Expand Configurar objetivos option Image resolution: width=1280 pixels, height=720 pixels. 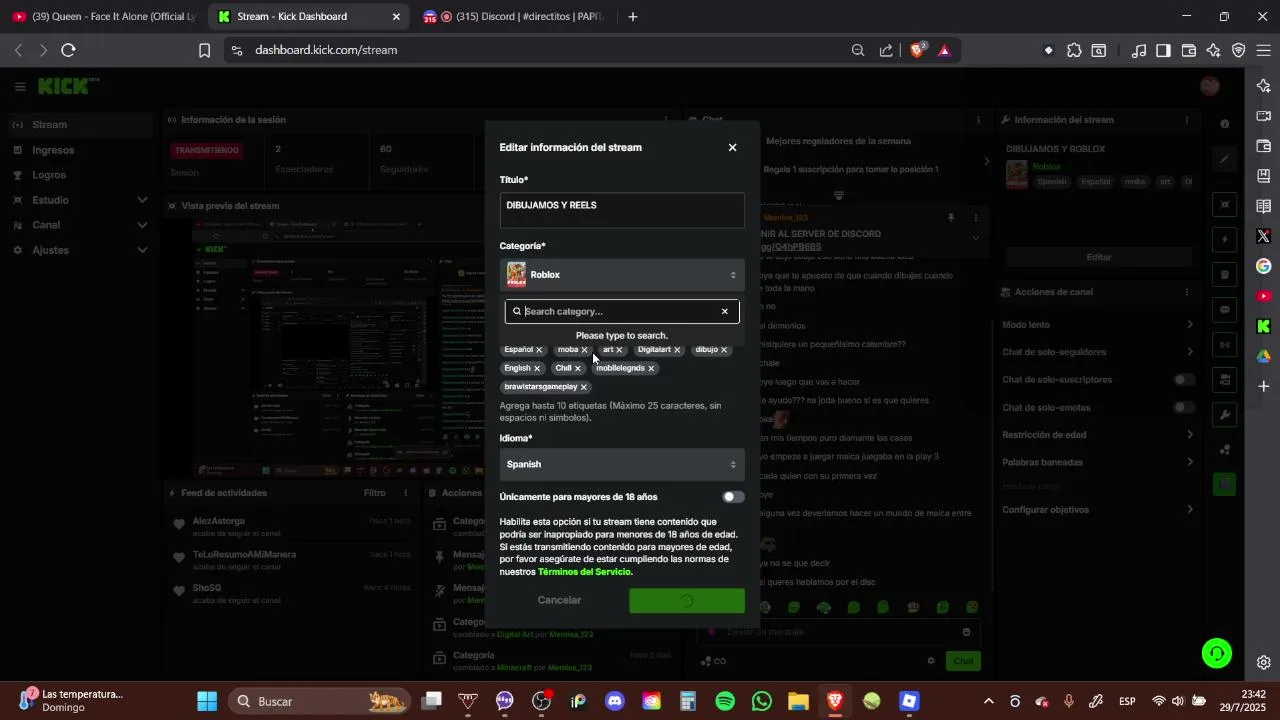click(x=1098, y=510)
